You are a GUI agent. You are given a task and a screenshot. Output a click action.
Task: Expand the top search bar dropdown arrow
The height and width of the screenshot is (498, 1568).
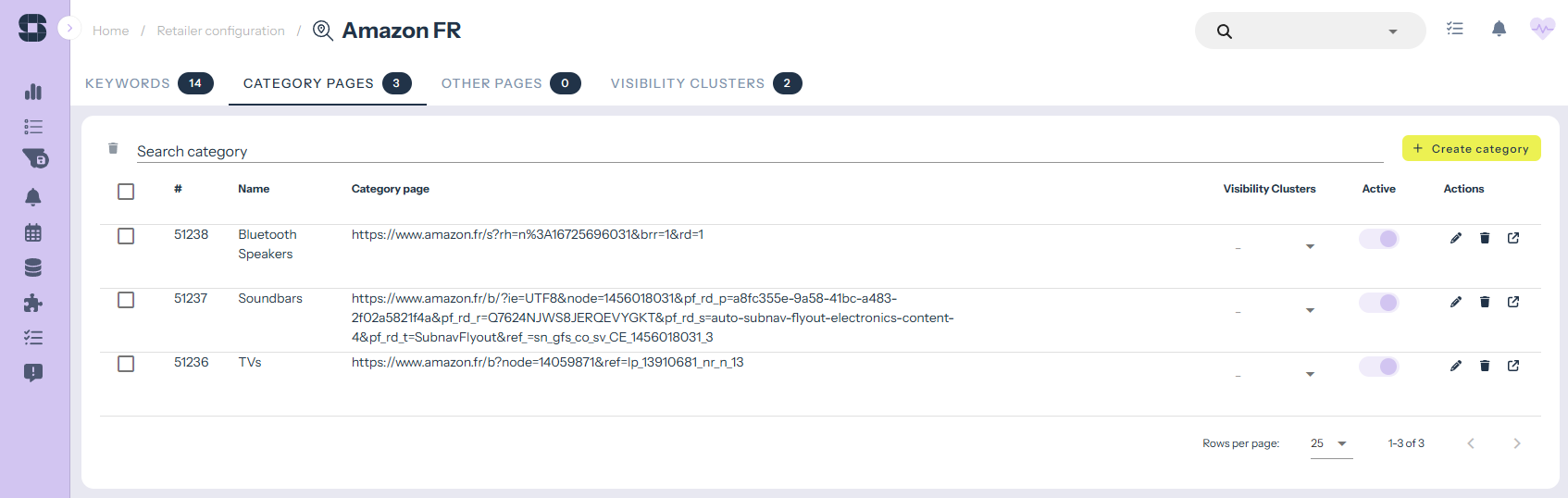[x=1392, y=31]
